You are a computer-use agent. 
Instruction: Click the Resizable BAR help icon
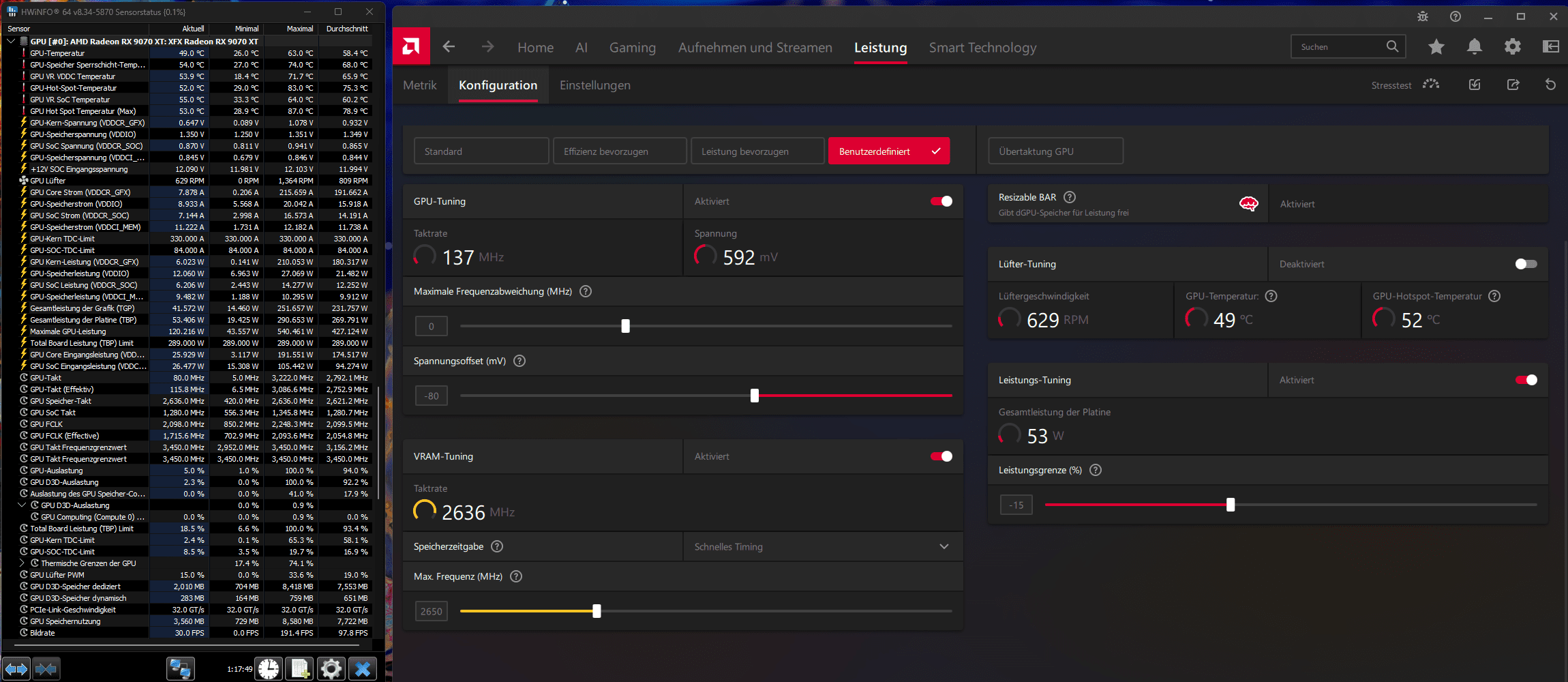coord(1070,197)
